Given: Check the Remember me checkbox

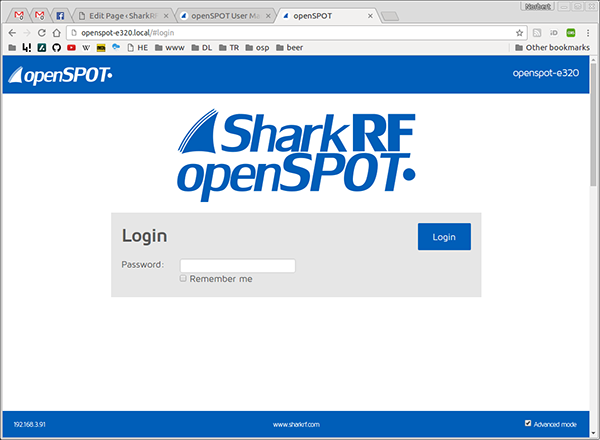Looking at the screenshot, I should [183, 279].
